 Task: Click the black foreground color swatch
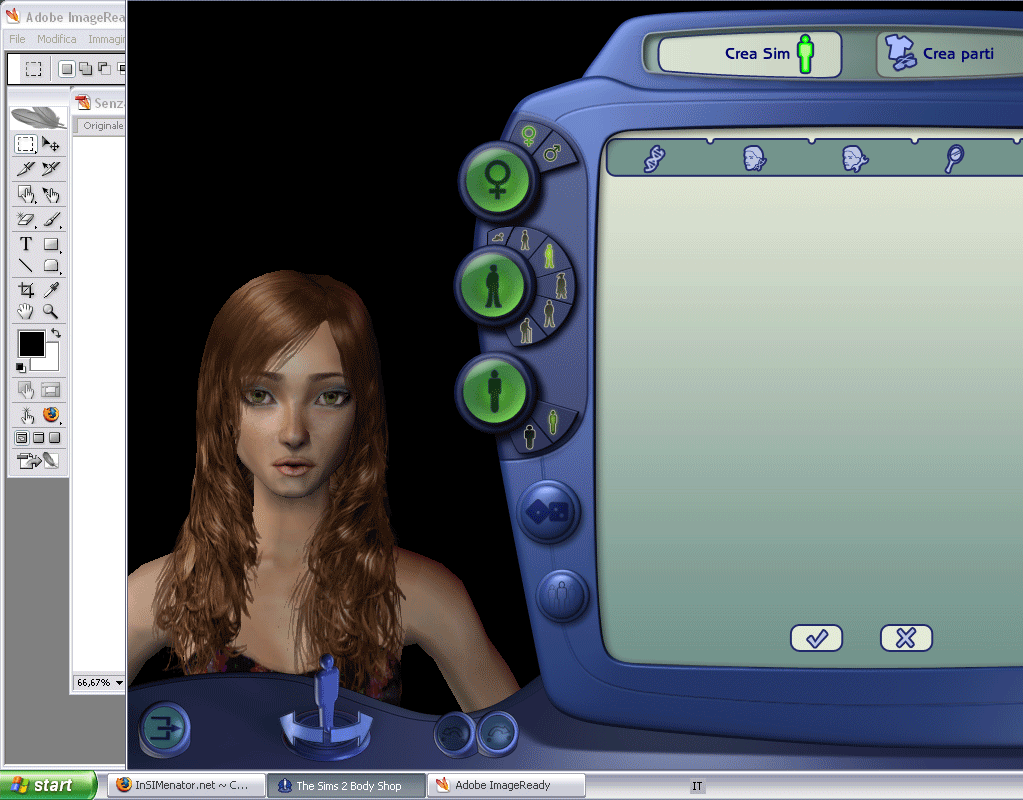click(x=31, y=343)
